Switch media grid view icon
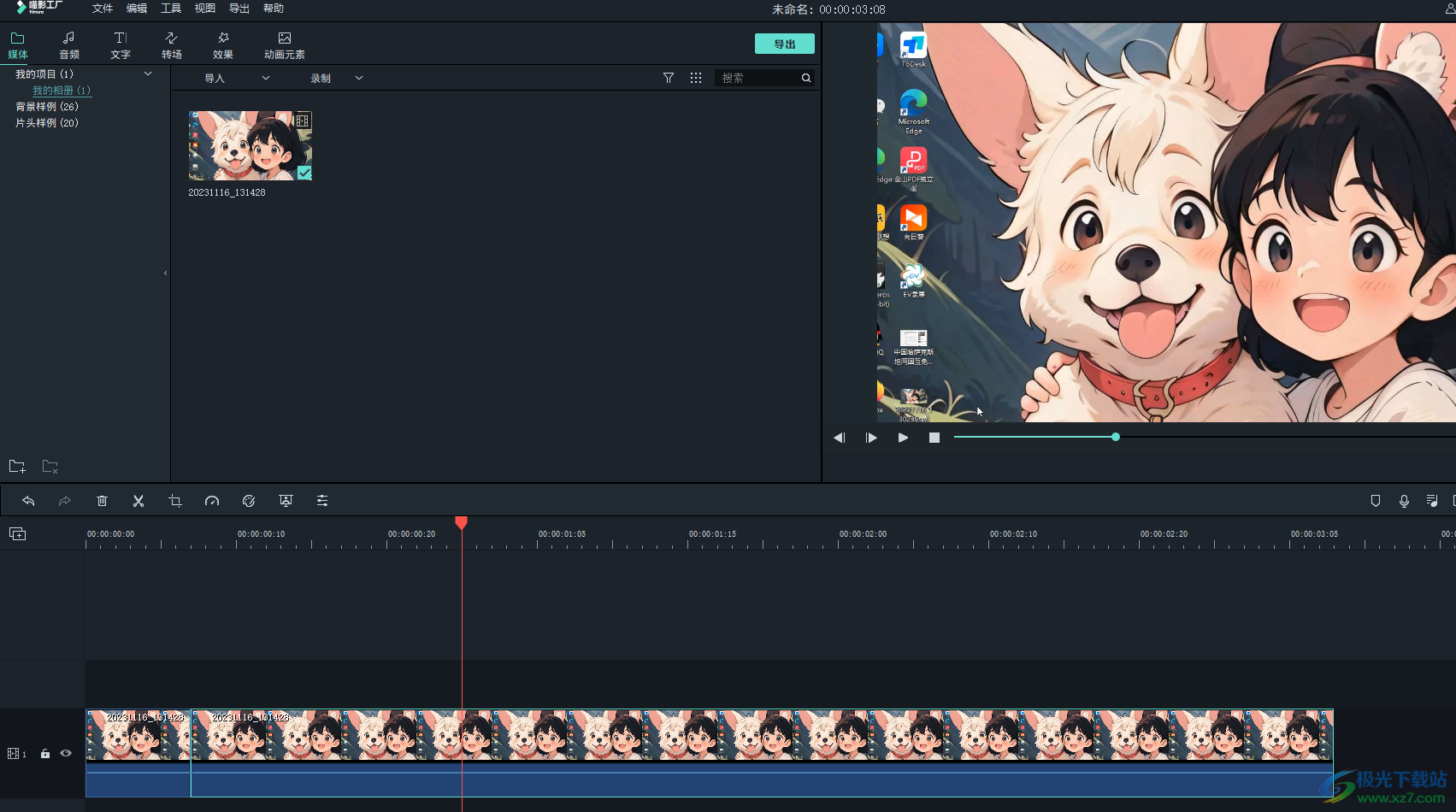This screenshot has width=1456, height=812. [696, 78]
